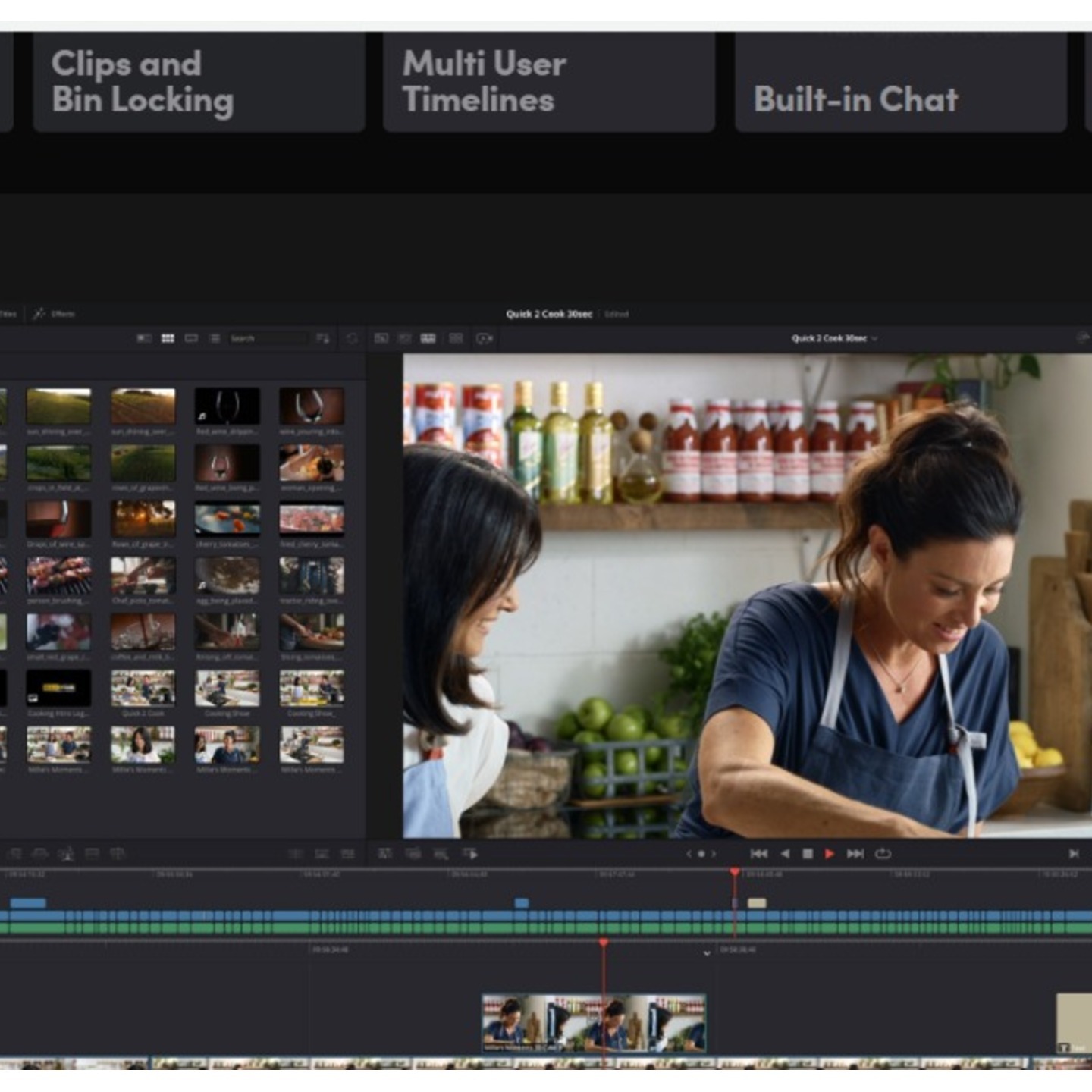This screenshot has height=1092, width=1092.
Task: Select the red wine glass thumbnail in top row
Action: point(227,406)
